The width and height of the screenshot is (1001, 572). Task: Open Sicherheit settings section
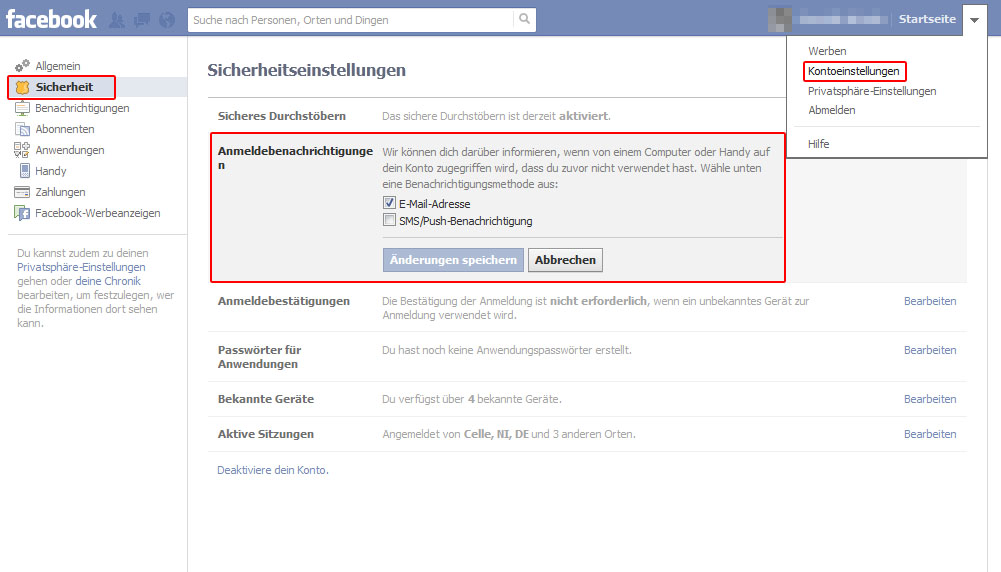tap(64, 87)
